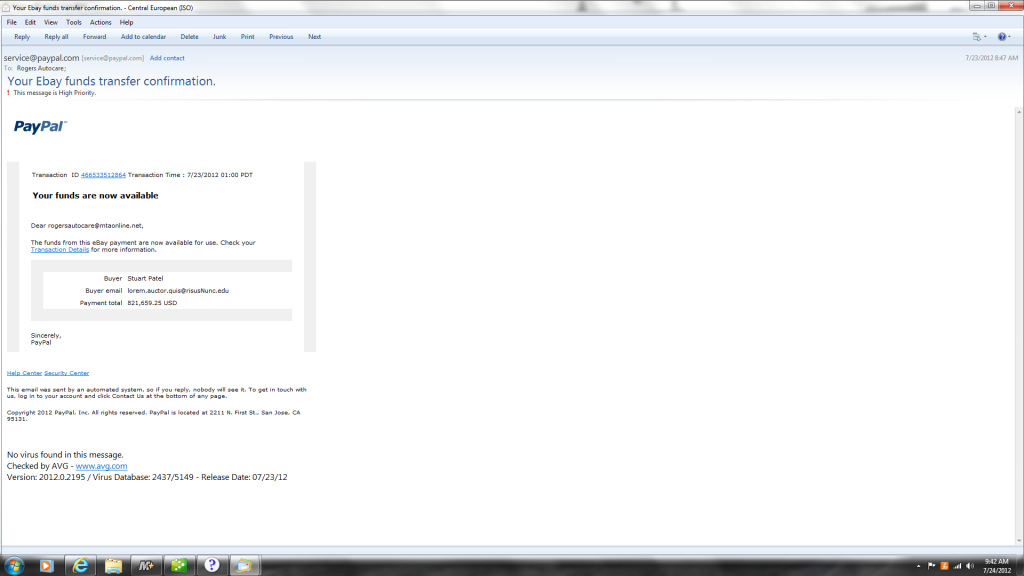The height and width of the screenshot is (576, 1024).
Task: Click the vertical scrollbar down arrow
Action: [1019, 541]
